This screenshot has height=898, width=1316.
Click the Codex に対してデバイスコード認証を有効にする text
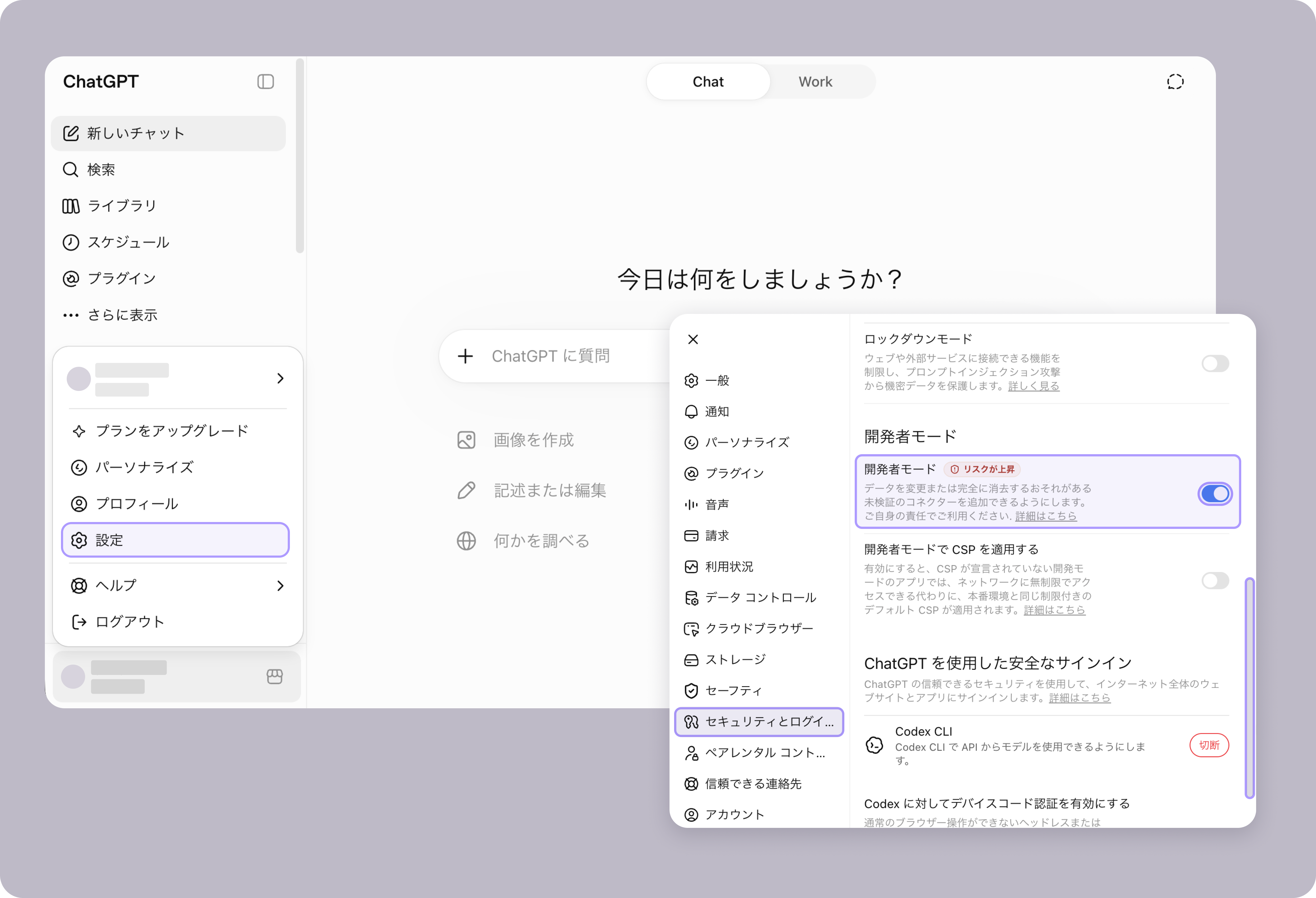tap(996, 803)
